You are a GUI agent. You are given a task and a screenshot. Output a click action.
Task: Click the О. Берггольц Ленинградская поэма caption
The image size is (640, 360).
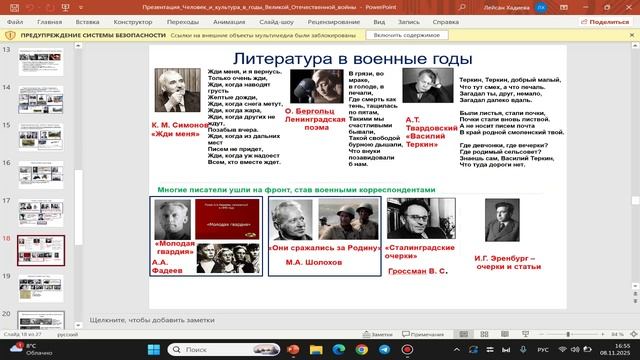pos(315,119)
